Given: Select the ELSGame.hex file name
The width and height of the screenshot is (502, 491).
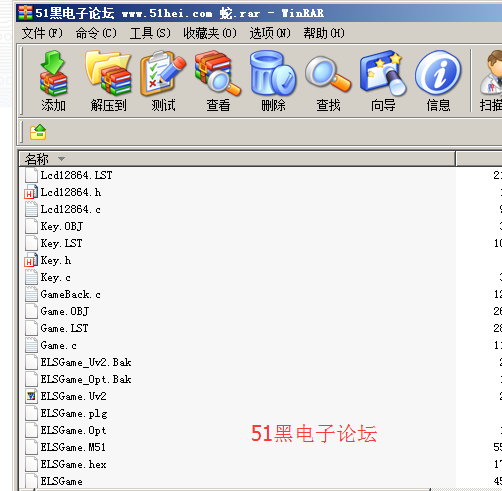Looking at the screenshot, I should tap(74, 464).
